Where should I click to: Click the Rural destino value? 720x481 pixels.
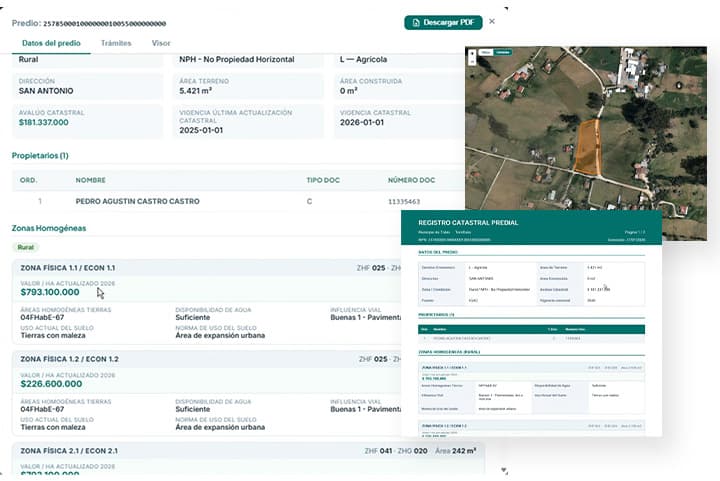pos(28,59)
